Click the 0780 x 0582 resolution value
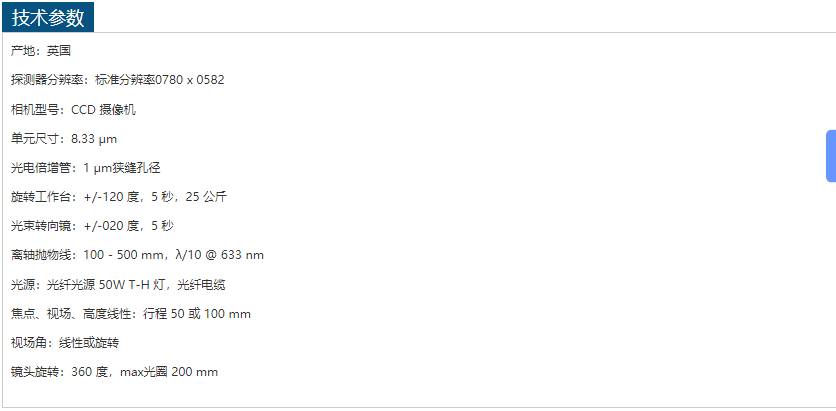 pyautogui.click(x=190, y=80)
